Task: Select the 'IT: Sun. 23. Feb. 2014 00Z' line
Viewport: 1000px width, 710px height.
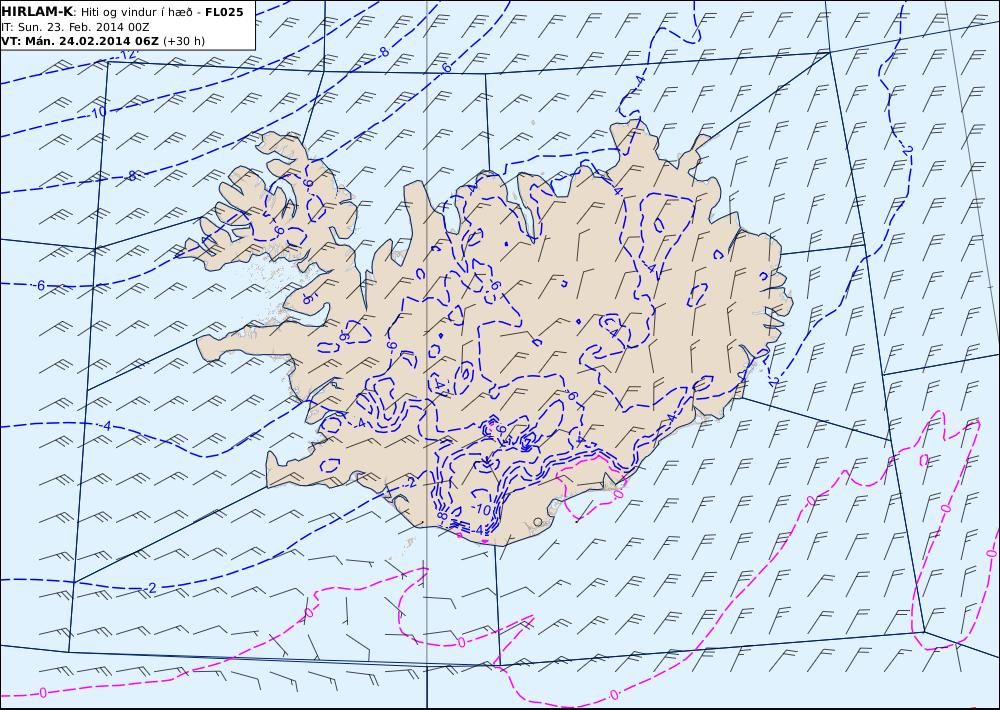Action: click(75, 27)
